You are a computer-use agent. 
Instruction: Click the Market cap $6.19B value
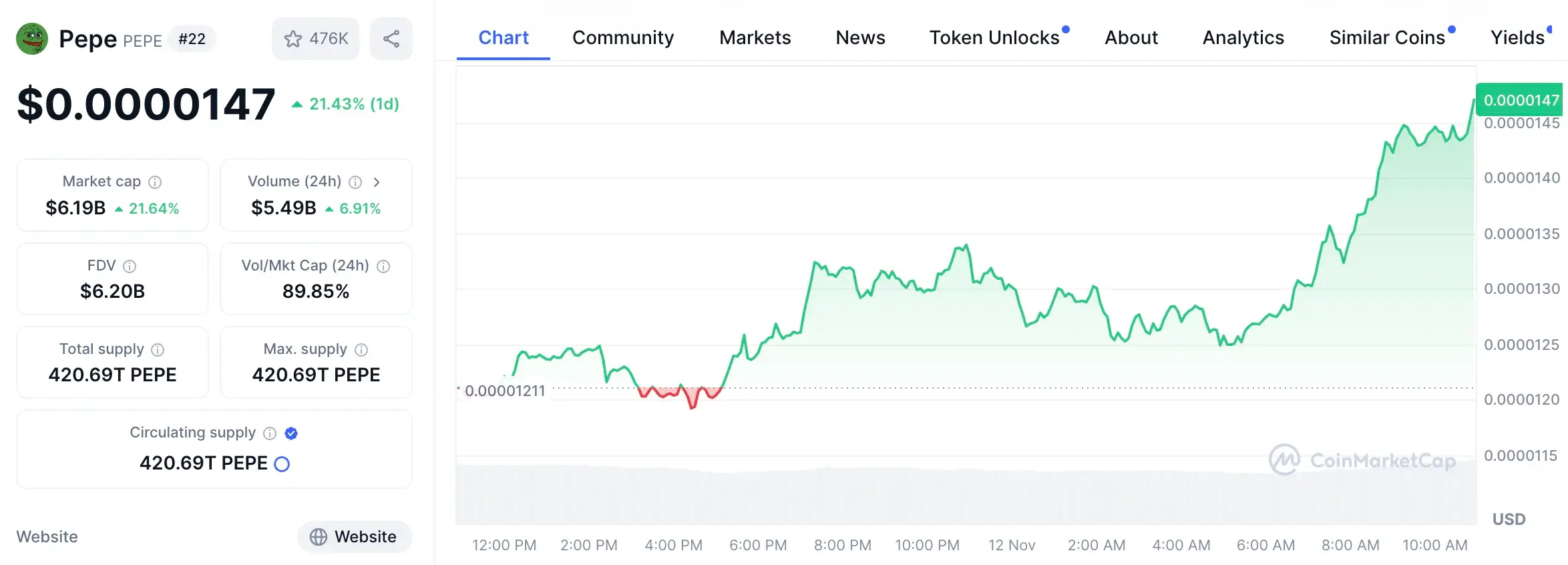[x=75, y=208]
